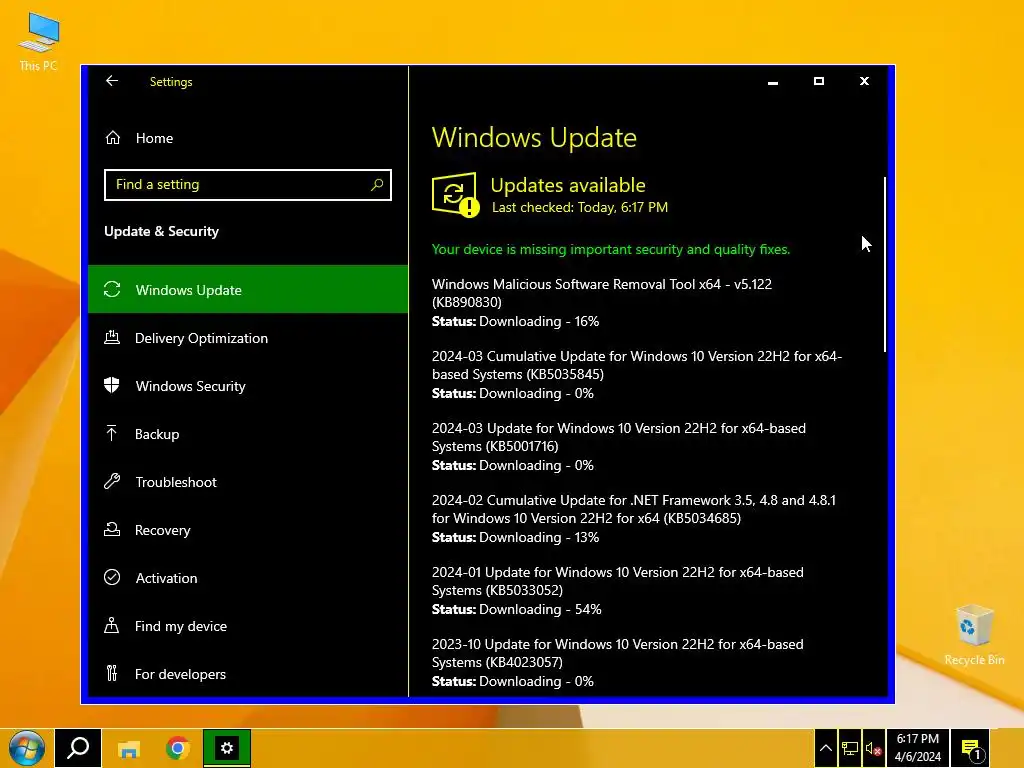The image size is (1024, 768).
Task: Click the Activation checkmark circle icon
Action: coord(112,577)
